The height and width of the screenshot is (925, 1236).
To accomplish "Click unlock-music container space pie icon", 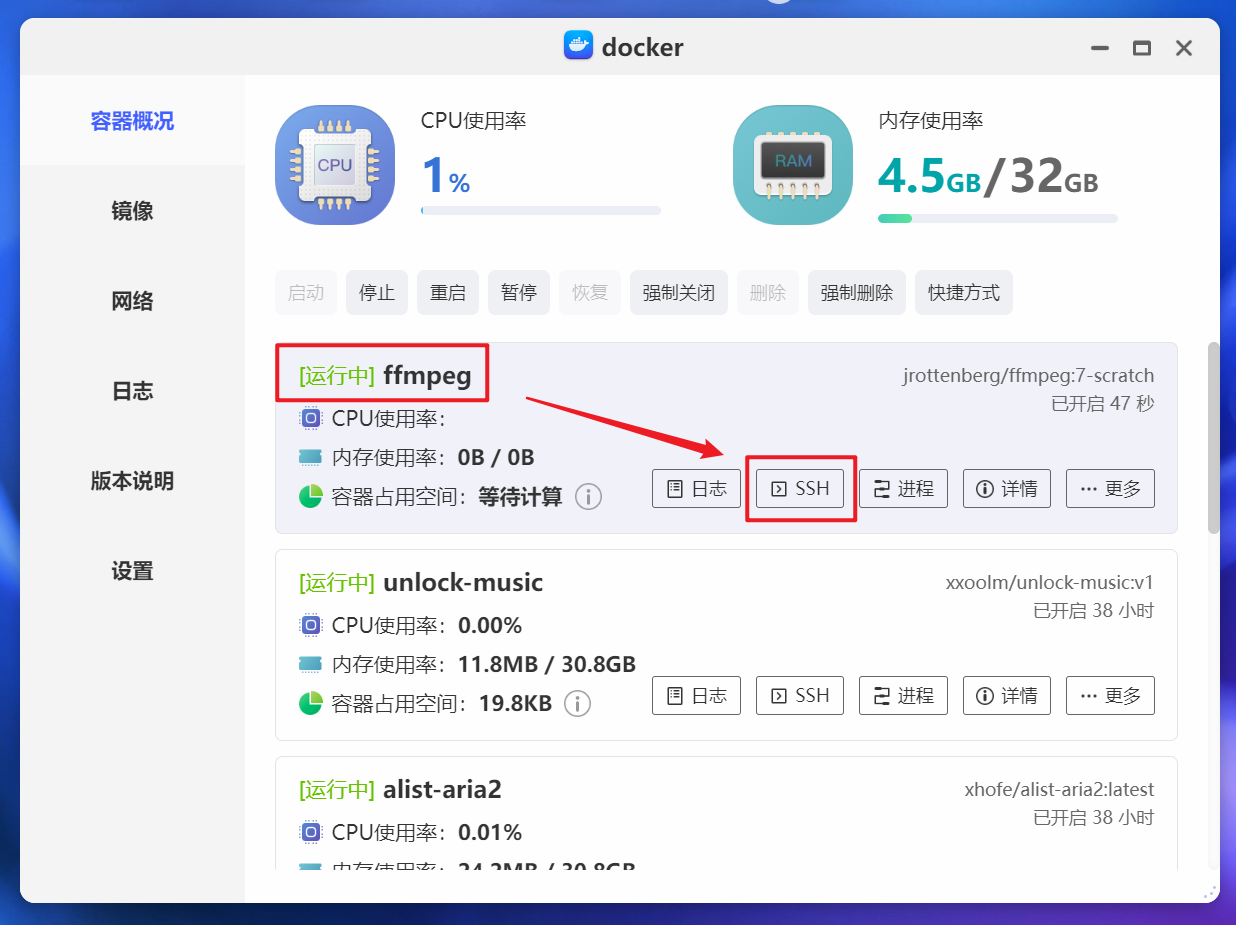I will (x=310, y=703).
